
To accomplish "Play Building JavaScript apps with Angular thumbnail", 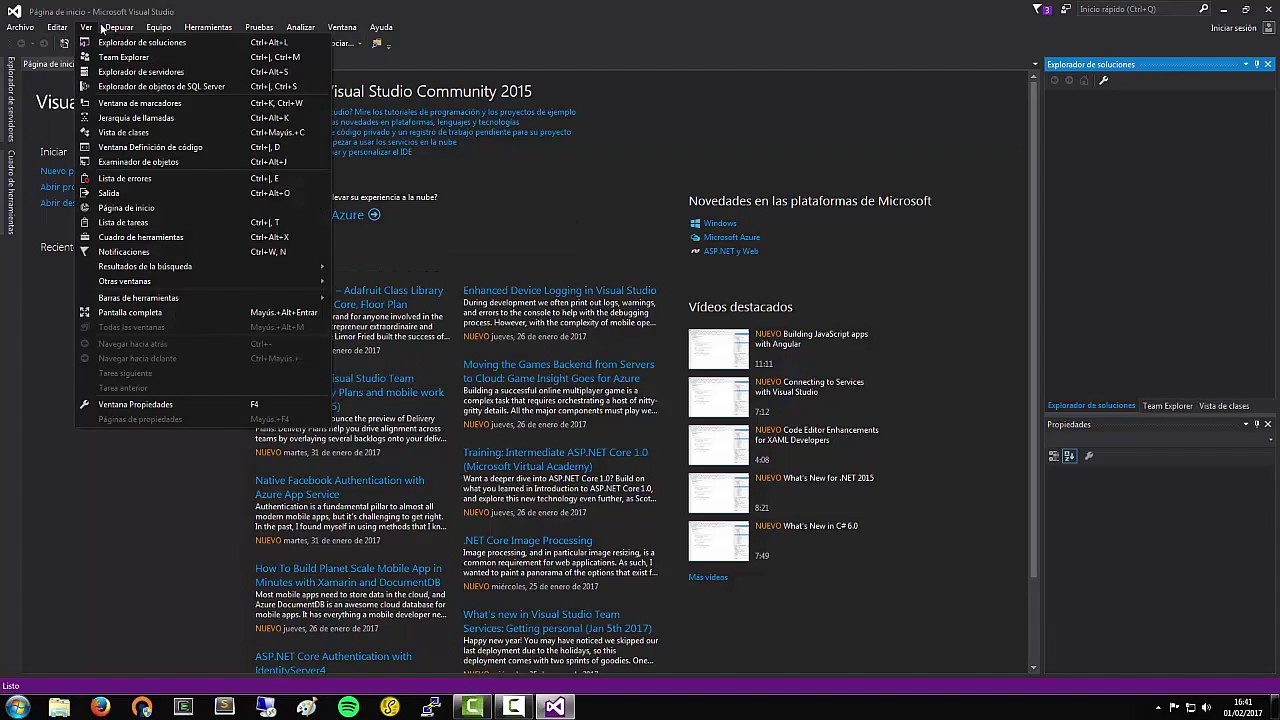I will pos(718,349).
